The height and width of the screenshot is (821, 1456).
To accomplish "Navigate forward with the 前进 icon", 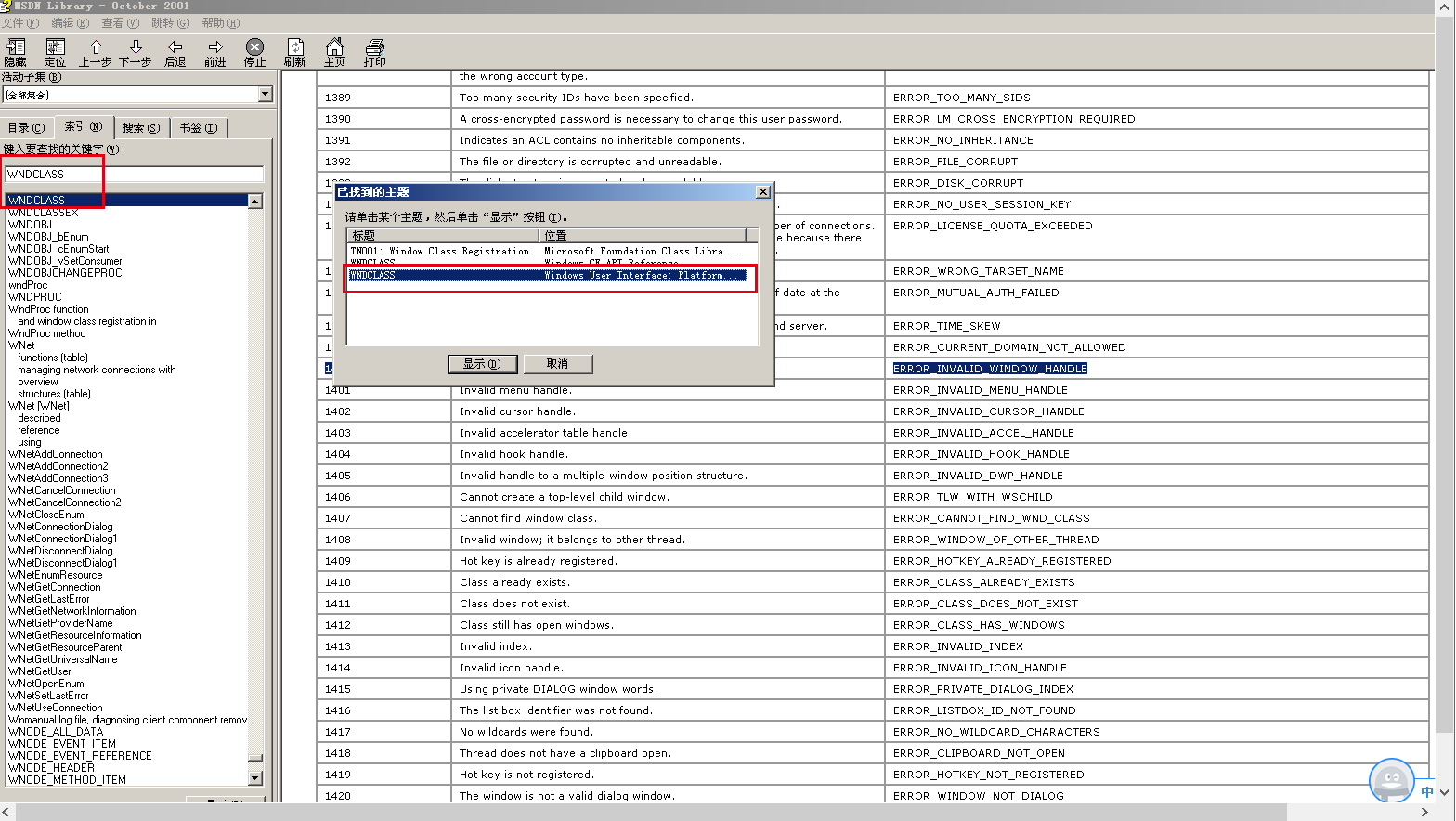I will (214, 52).
